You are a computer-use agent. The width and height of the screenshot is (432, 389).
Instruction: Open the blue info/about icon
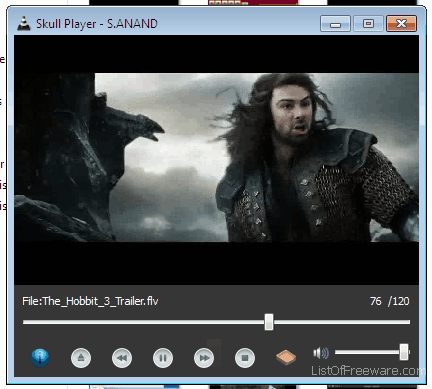pyautogui.click(x=40, y=358)
